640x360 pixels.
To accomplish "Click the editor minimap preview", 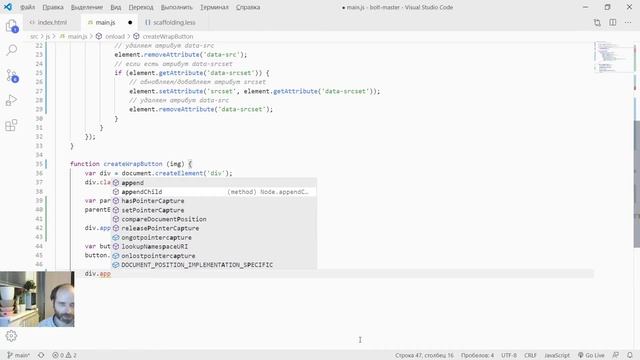I will pos(613,57).
